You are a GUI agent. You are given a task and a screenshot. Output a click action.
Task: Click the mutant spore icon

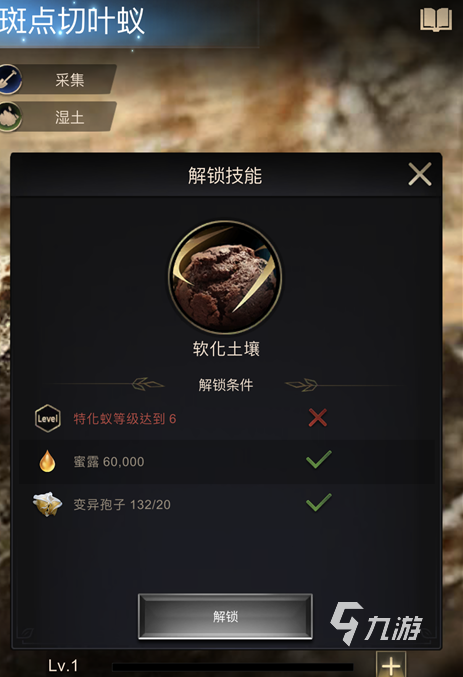(x=47, y=504)
